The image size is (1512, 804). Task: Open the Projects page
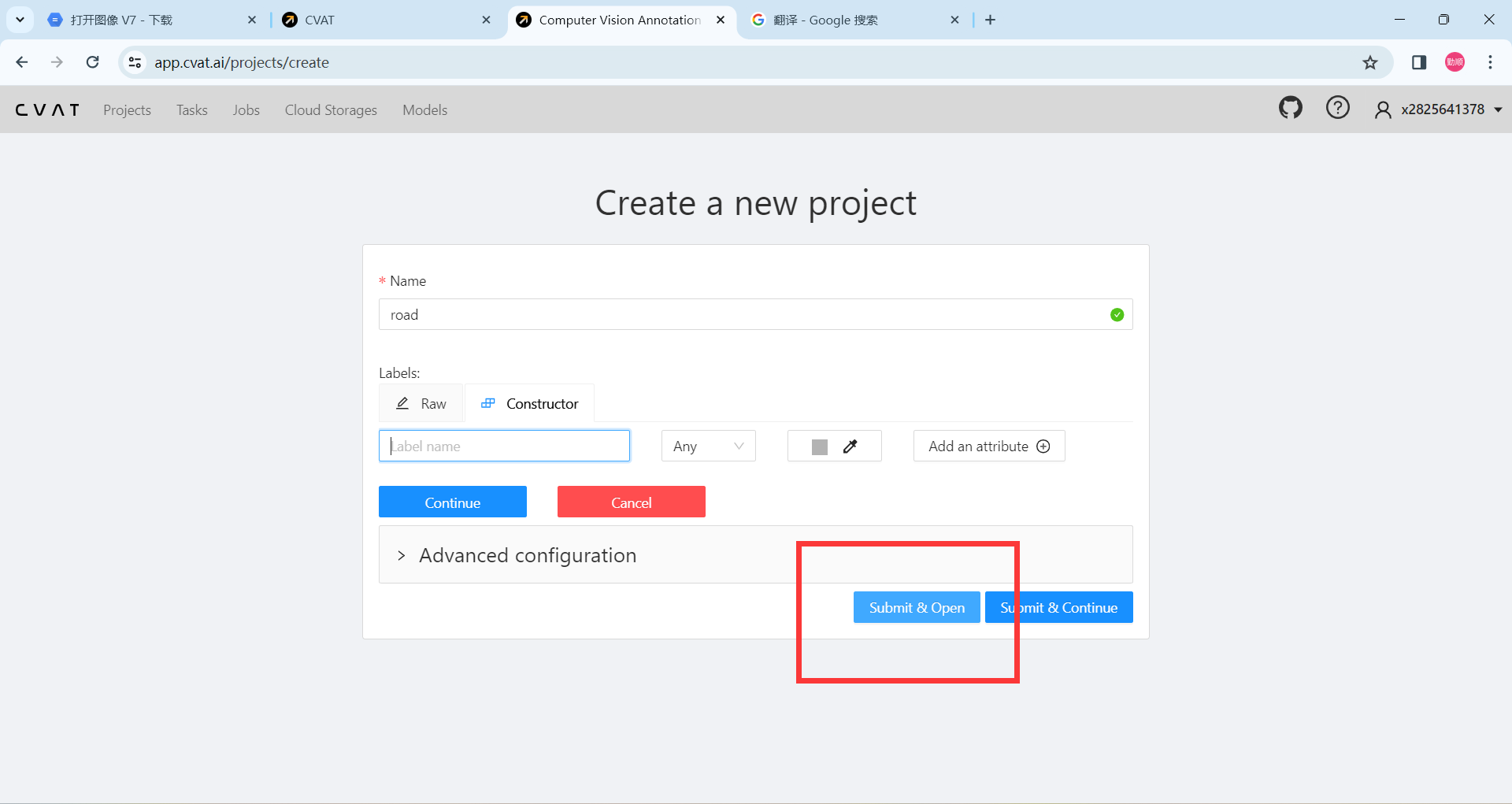tap(127, 110)
